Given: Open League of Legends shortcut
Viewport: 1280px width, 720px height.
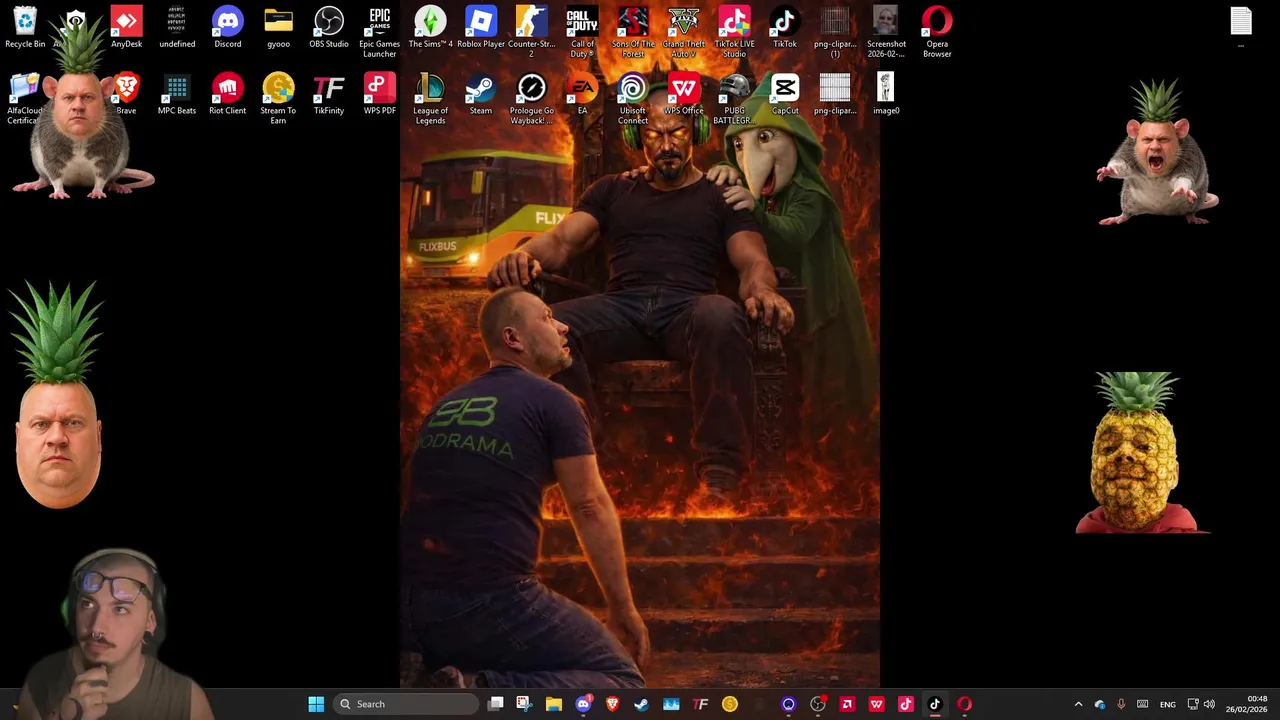Looking at the screenshot, I should [x=430, y=98].
